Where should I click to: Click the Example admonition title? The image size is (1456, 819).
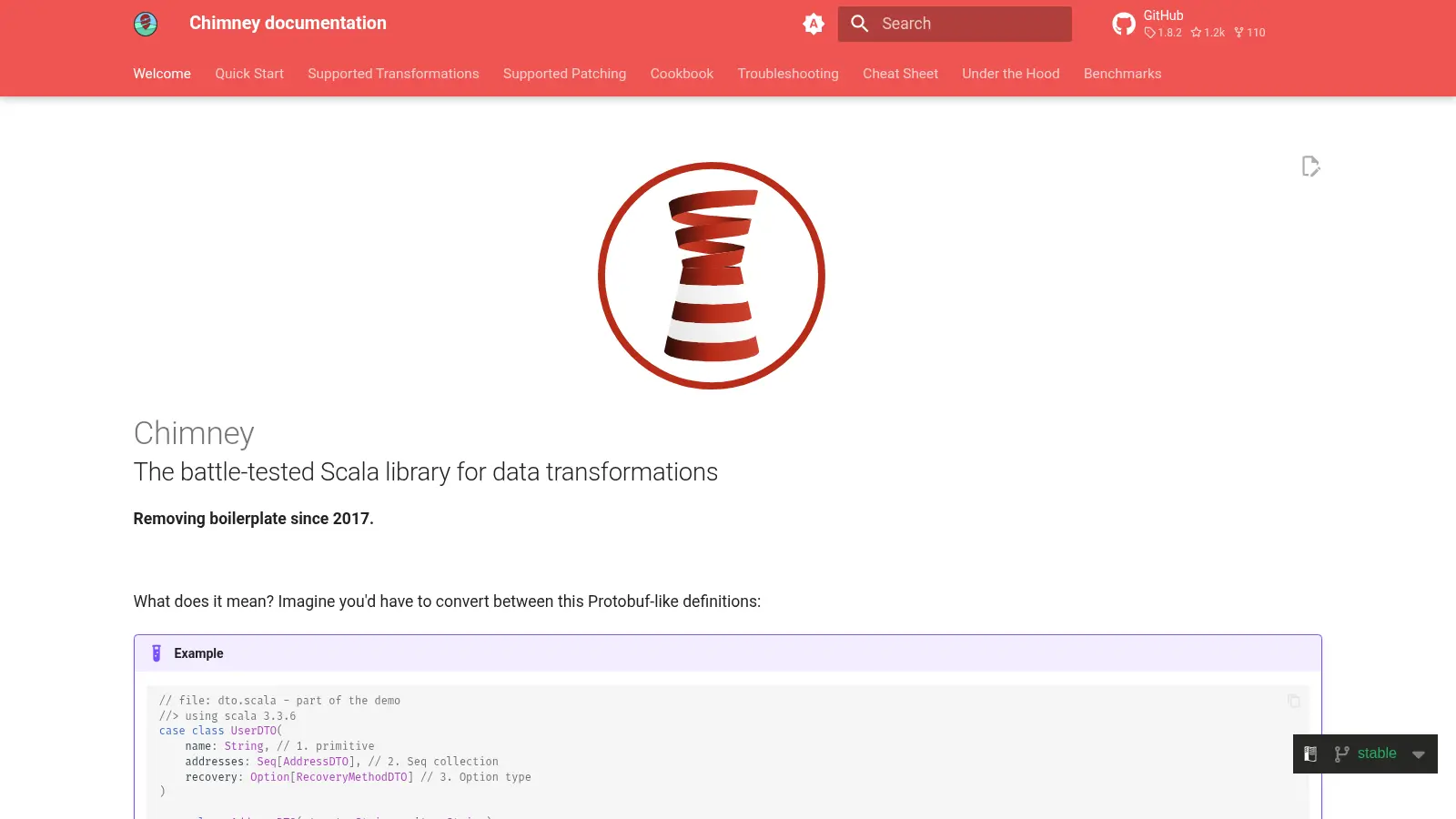click(x=198, y=653)
